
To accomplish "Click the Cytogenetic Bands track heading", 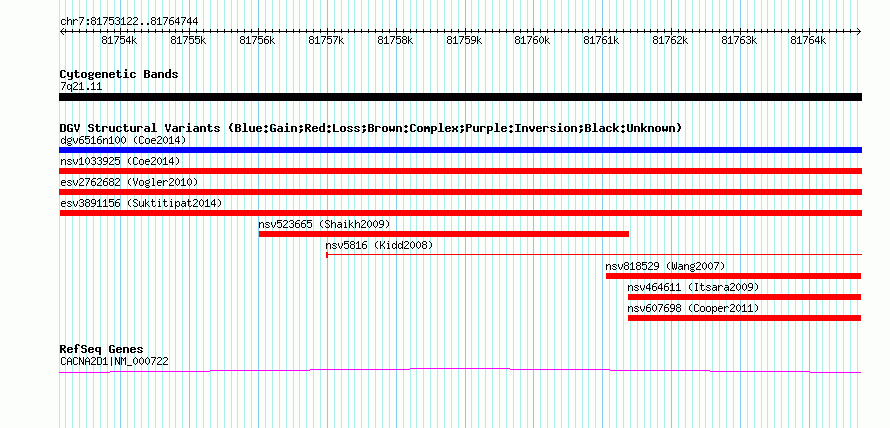I will (x=119, y=74).
